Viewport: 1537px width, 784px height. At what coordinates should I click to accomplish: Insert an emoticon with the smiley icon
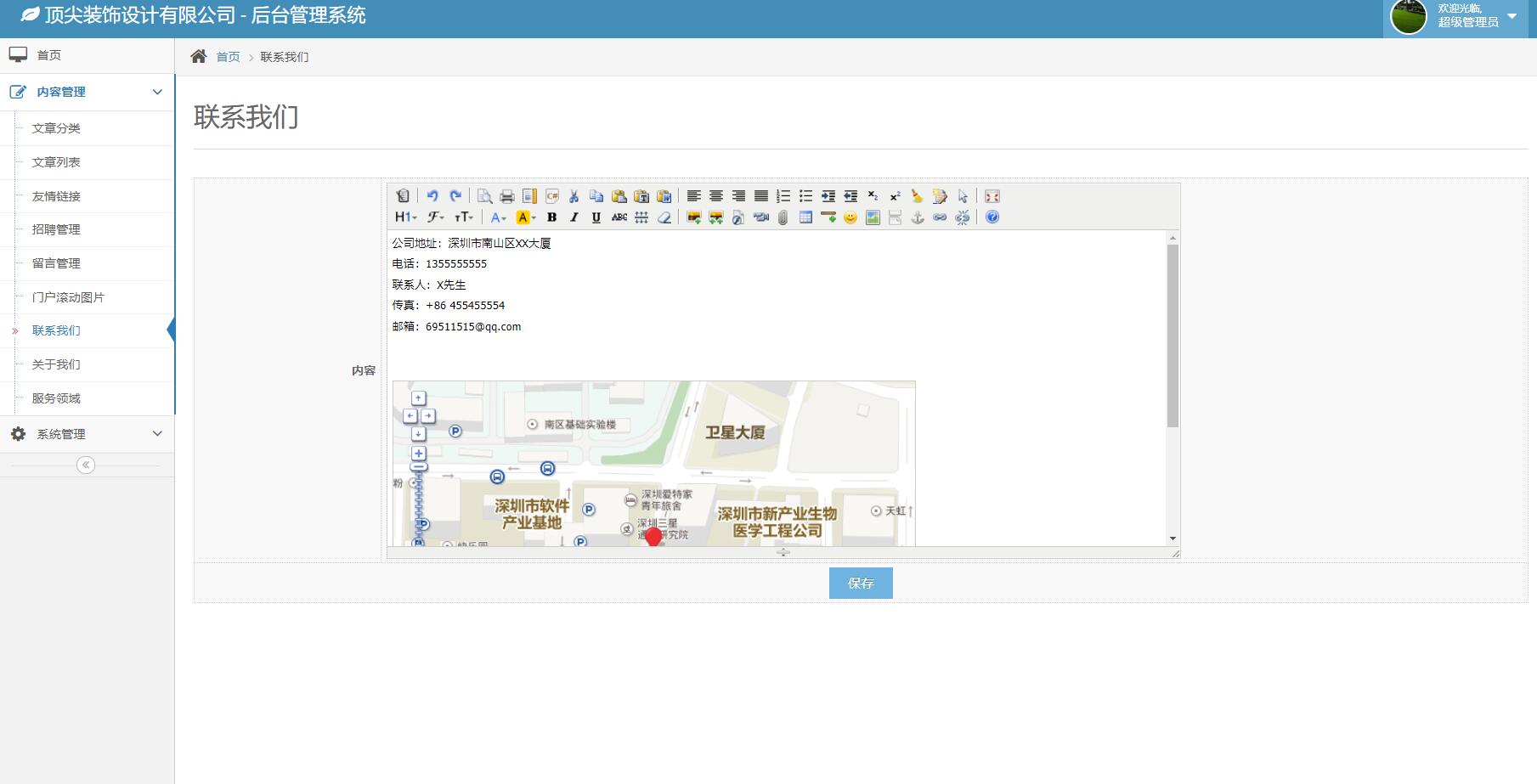tap(850, 217)
